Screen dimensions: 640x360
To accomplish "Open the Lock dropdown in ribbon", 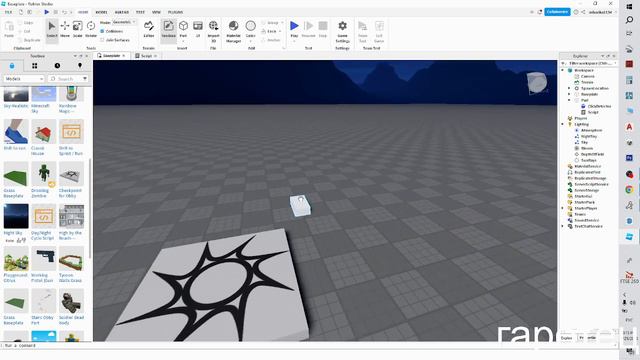I will point(271,31).
